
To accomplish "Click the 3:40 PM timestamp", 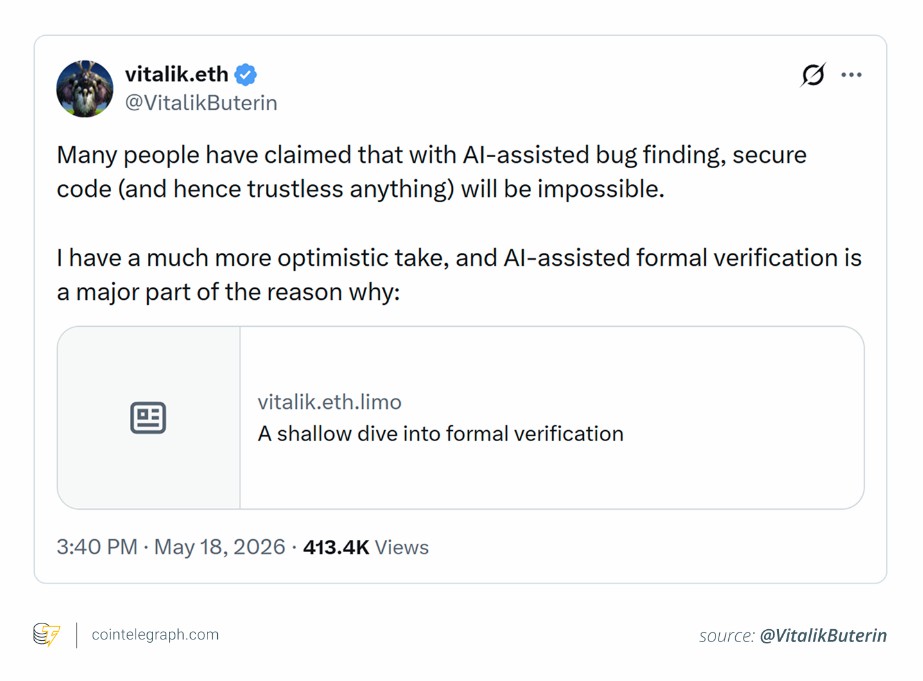I will tap(97, 547).
